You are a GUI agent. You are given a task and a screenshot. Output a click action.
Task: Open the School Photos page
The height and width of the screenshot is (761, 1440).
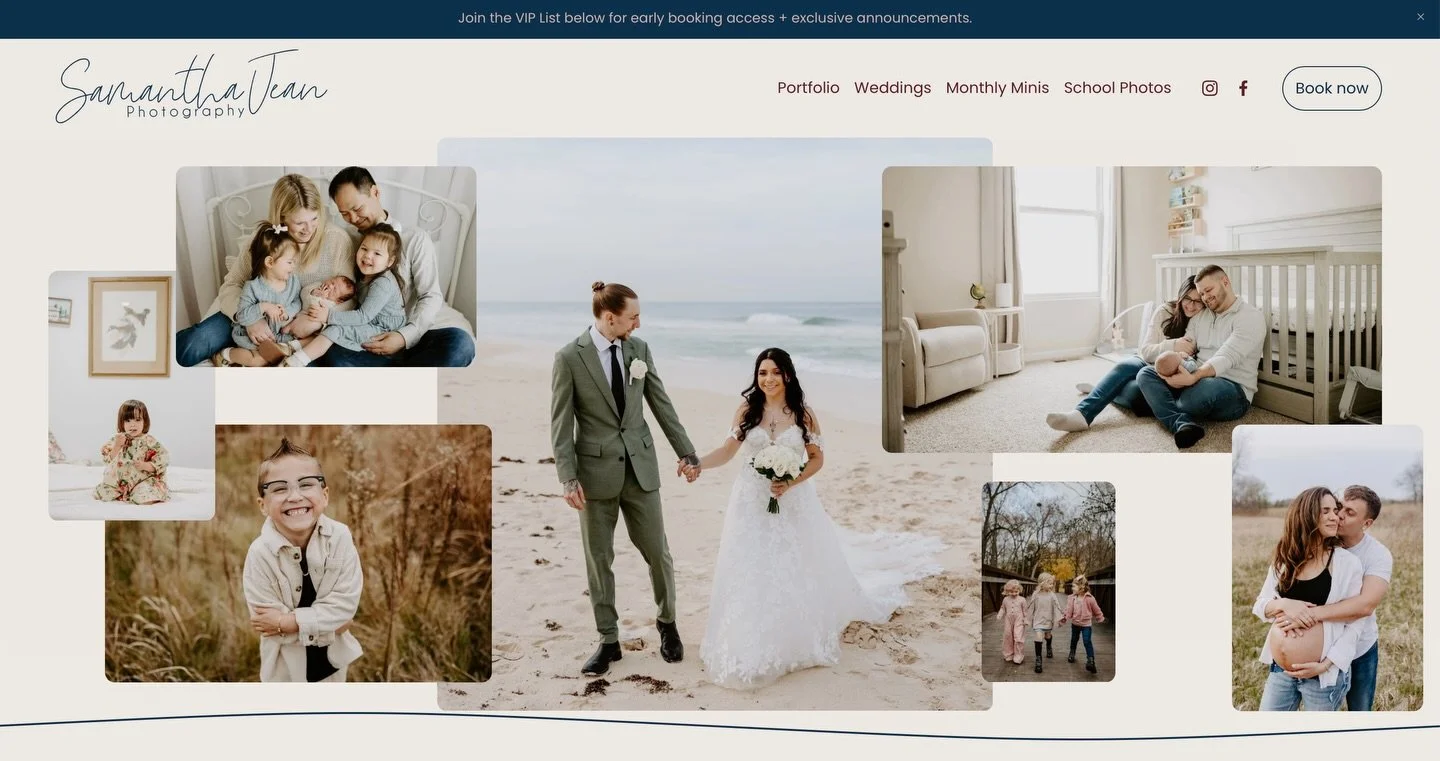pyautogui.click(x=1117, y=87)
